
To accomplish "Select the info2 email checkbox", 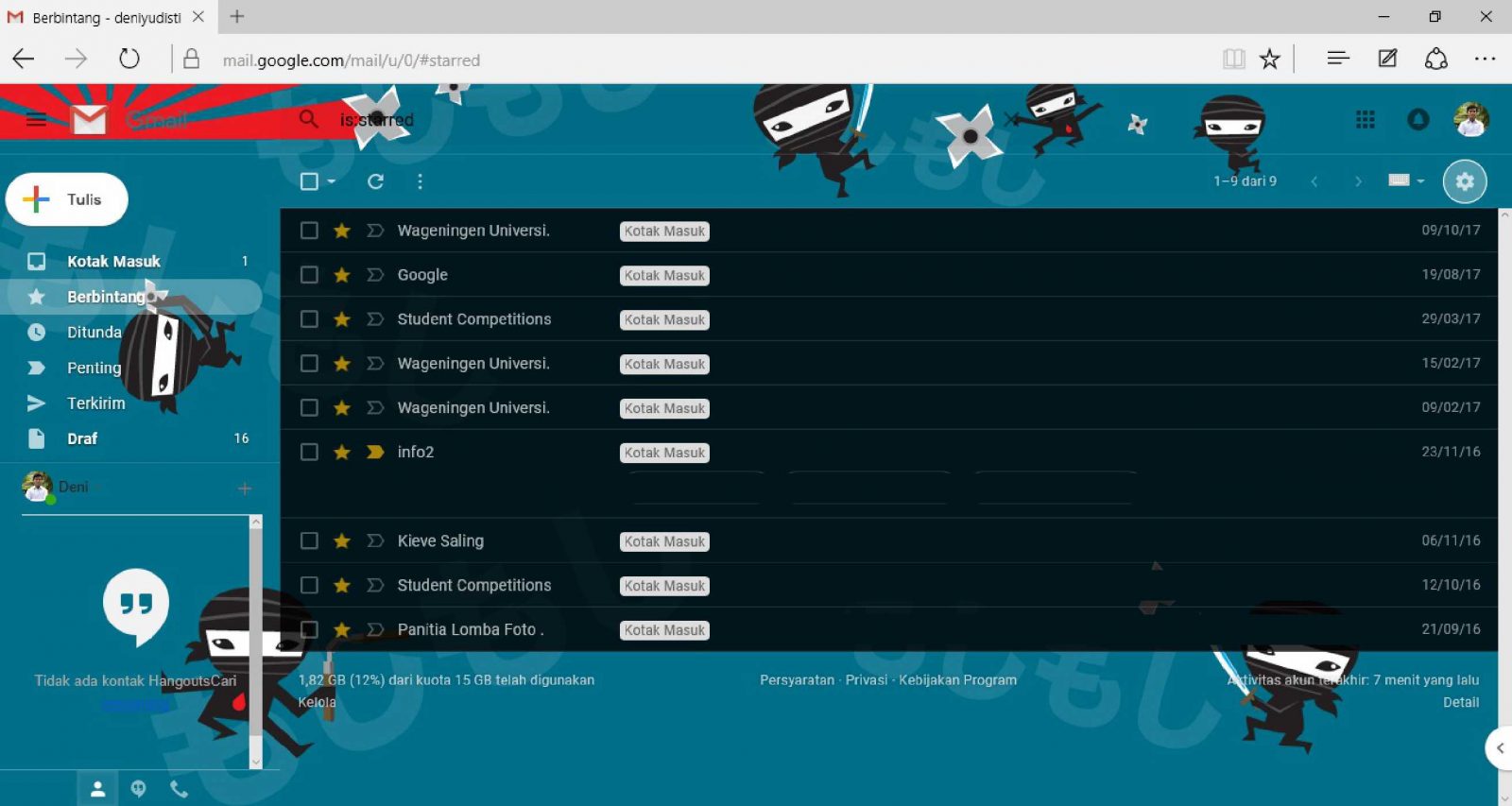I will click(x=309, y=453).
